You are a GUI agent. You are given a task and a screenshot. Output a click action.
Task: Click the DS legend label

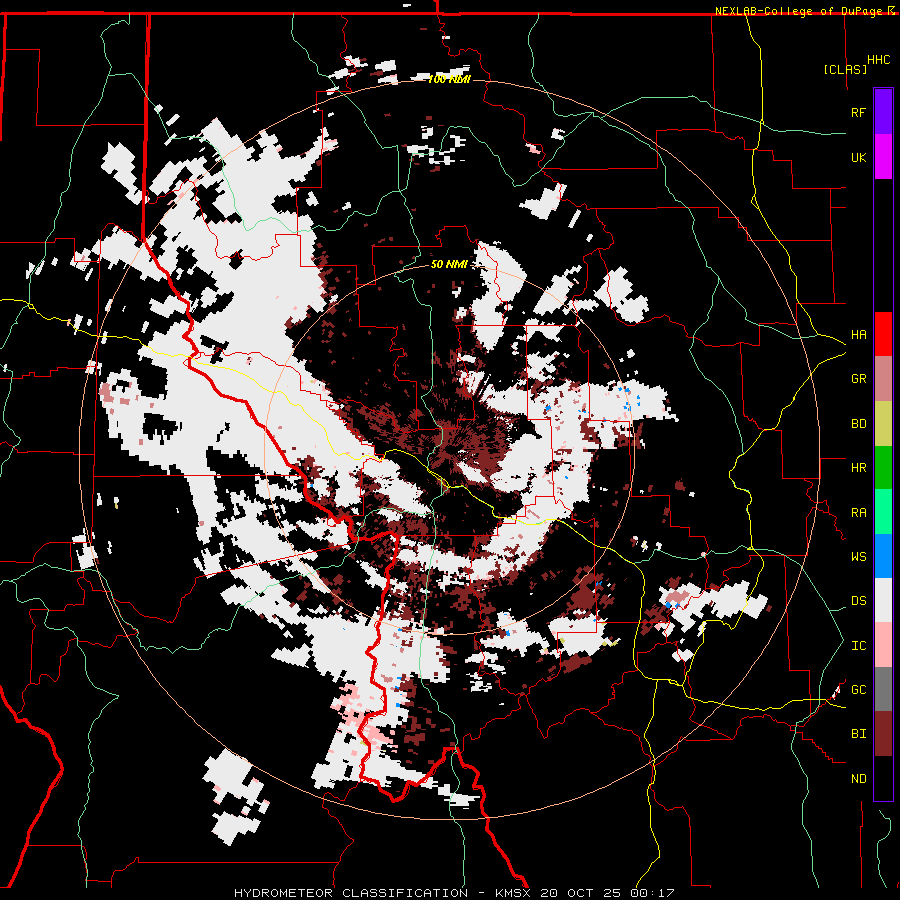tap(858, 601)
